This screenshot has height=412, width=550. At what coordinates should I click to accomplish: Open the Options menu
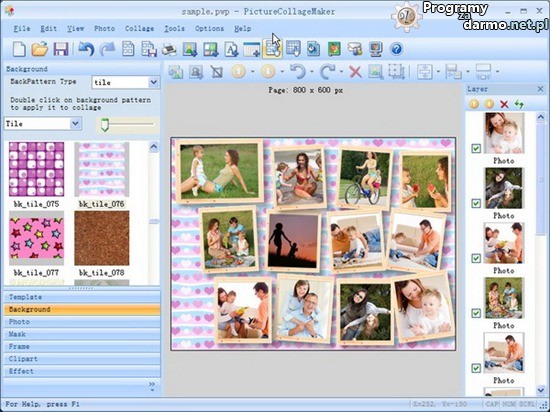click(209, 29)
